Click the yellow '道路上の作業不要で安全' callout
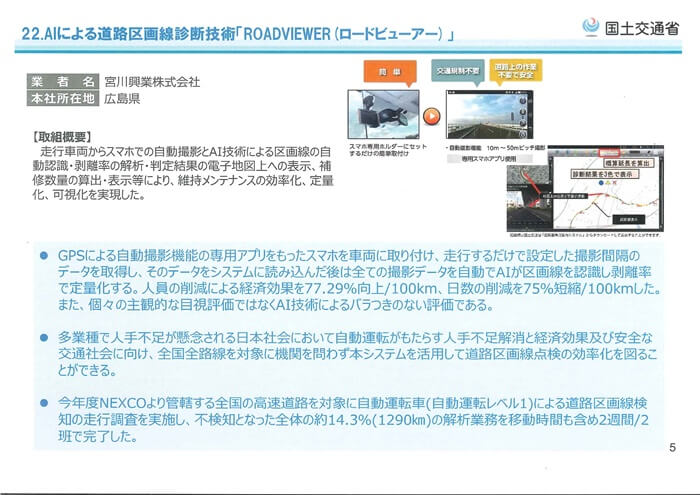The height and width of the screenshot is (495, 700). tap(516, 71)
